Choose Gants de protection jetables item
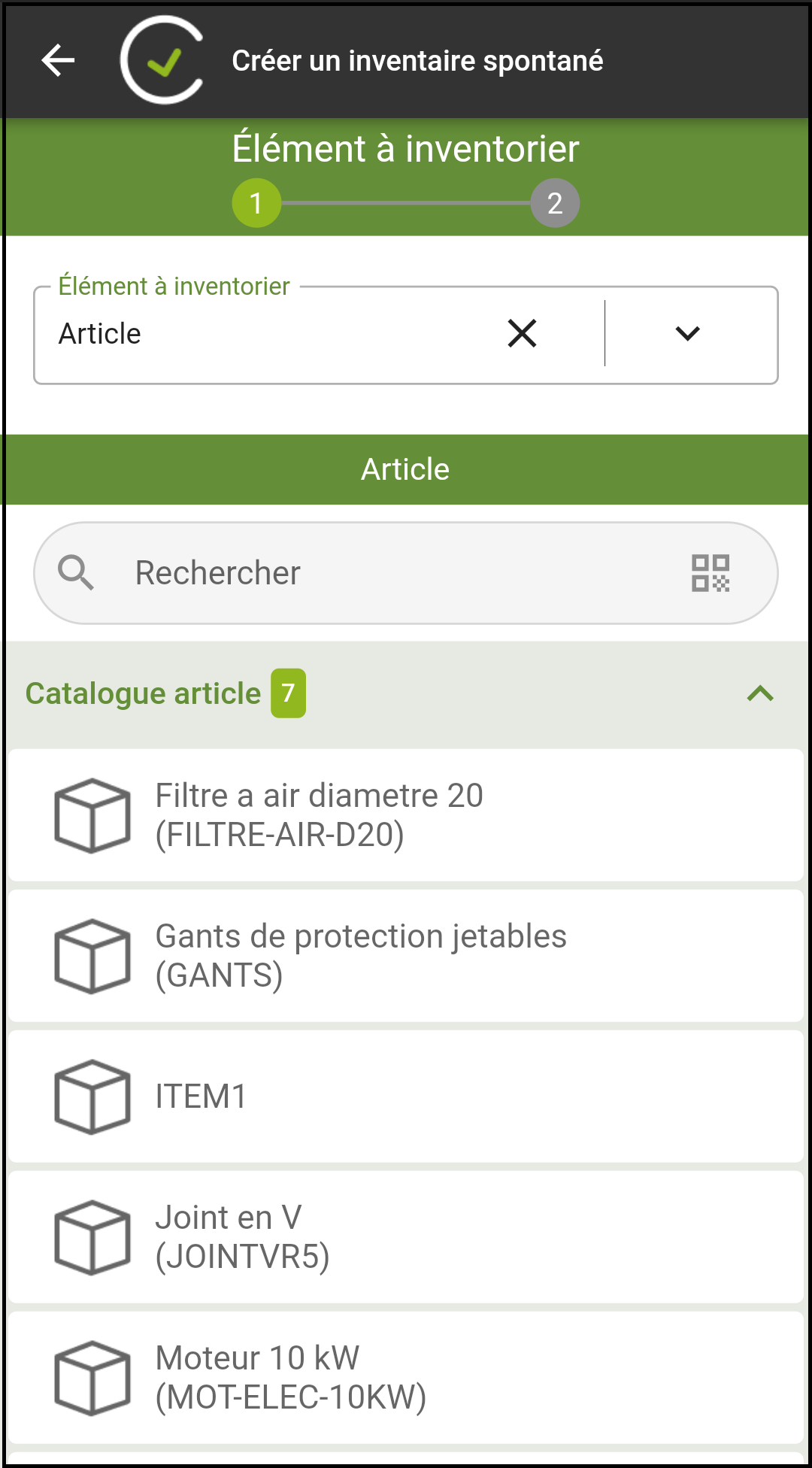 (406, 956)
